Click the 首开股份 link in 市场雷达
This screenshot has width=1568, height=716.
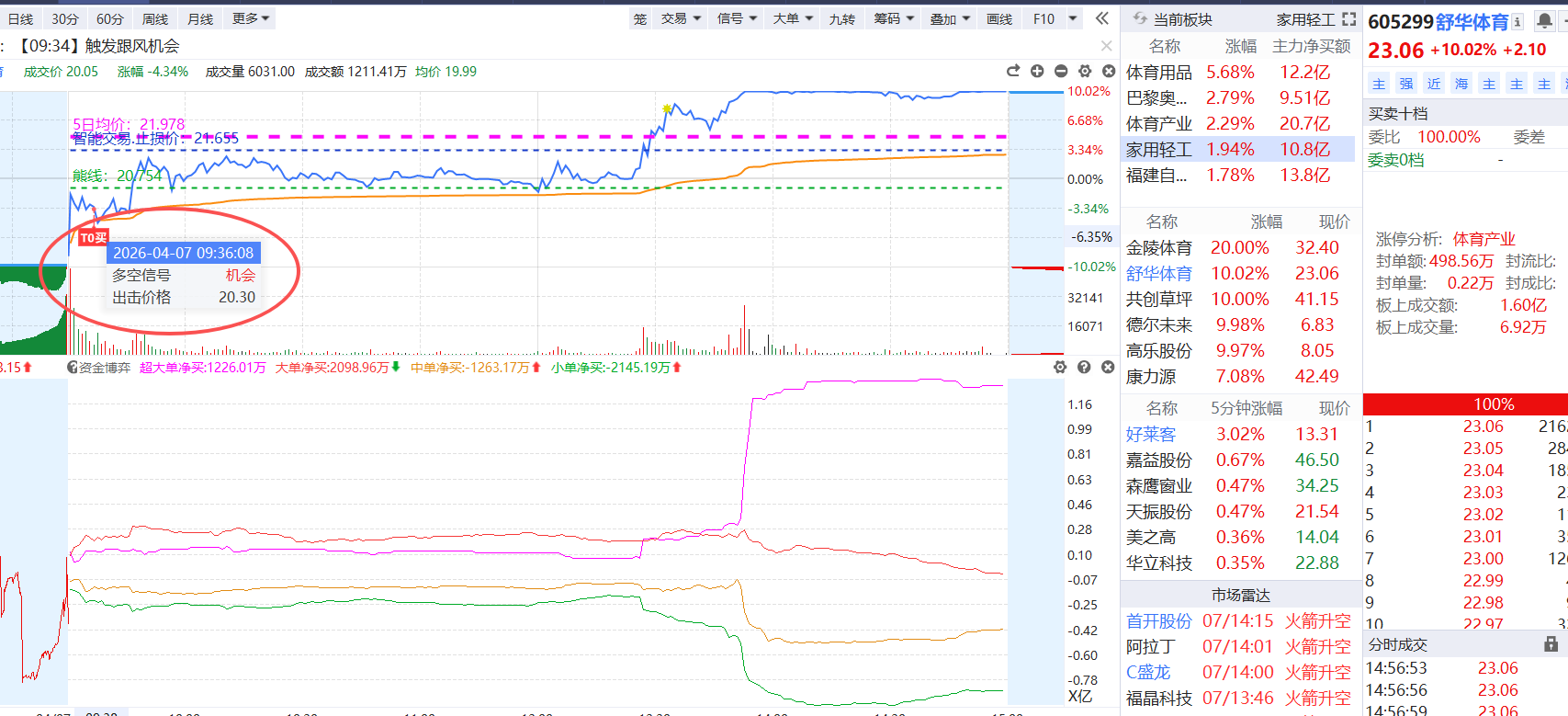pyautogui.click(x=1158, y=621)
